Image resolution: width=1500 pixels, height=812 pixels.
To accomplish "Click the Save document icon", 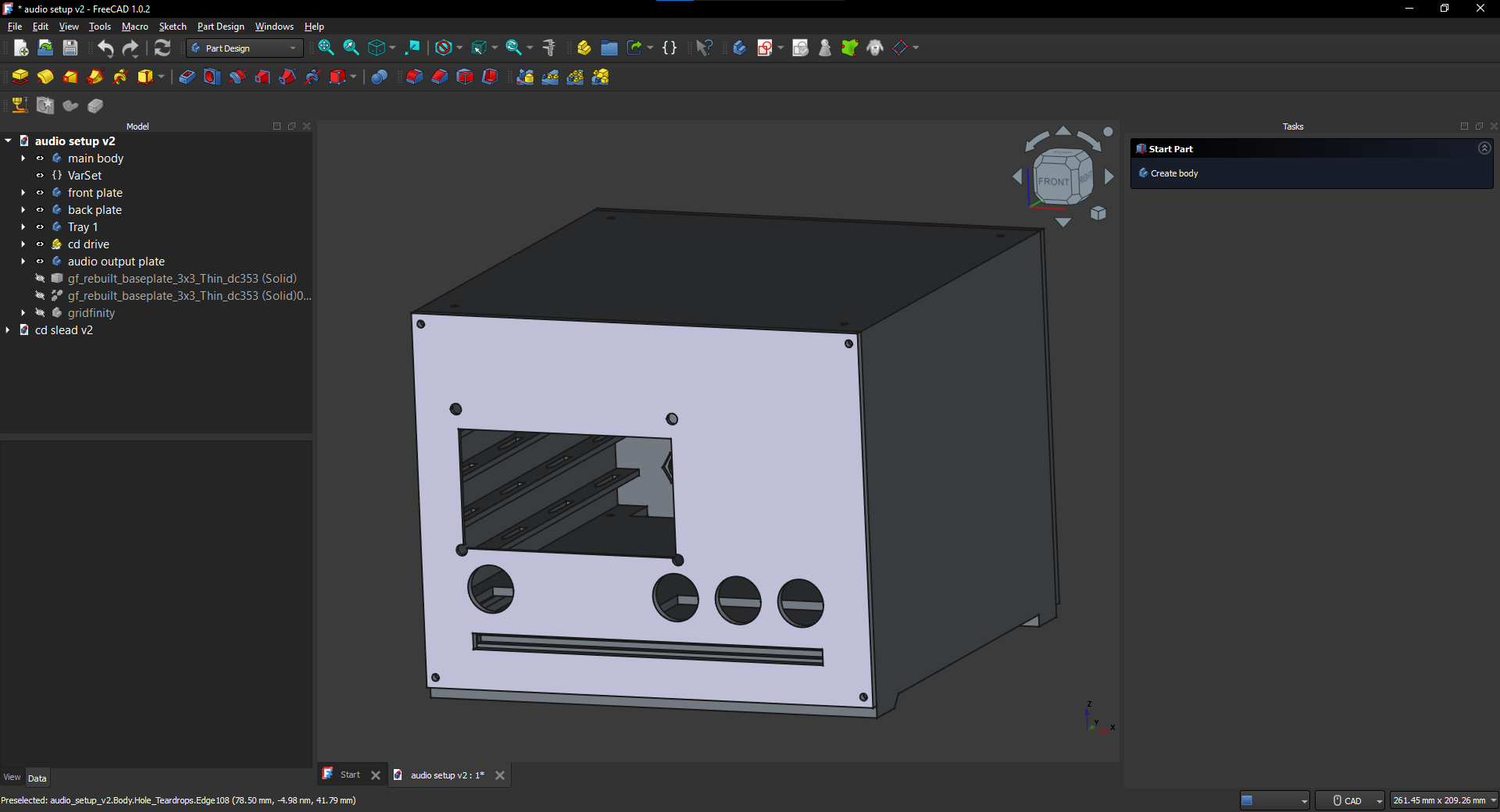I will [x=70, y=48].
